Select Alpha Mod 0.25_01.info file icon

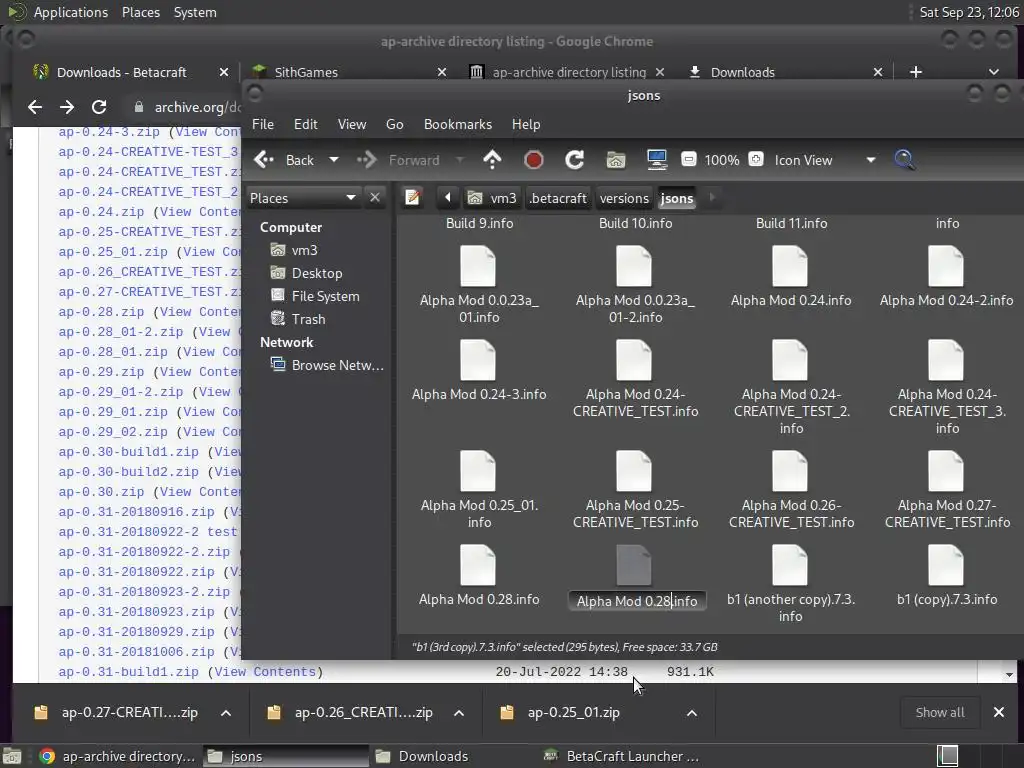tap(478, 472)
